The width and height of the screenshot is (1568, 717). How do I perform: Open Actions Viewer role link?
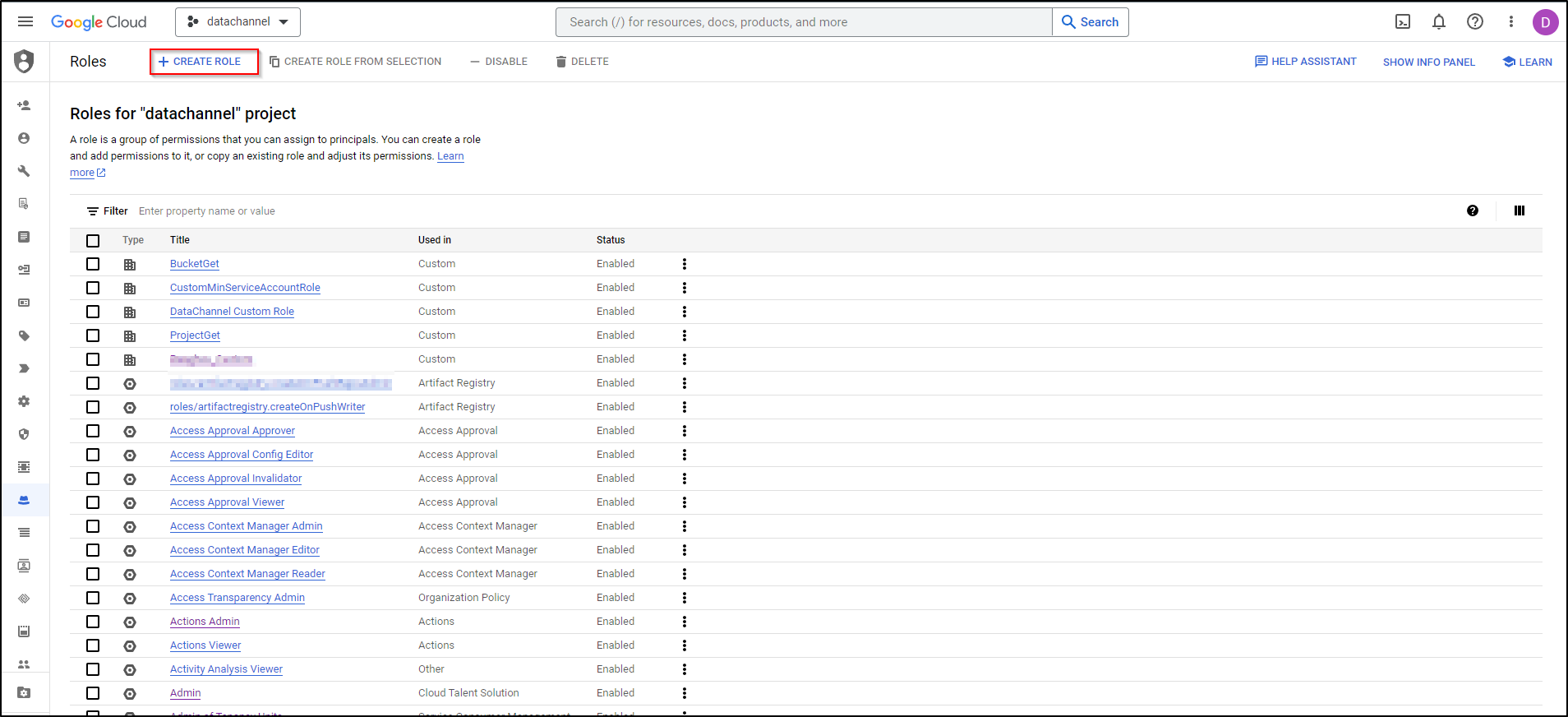[x=205, y=645]
